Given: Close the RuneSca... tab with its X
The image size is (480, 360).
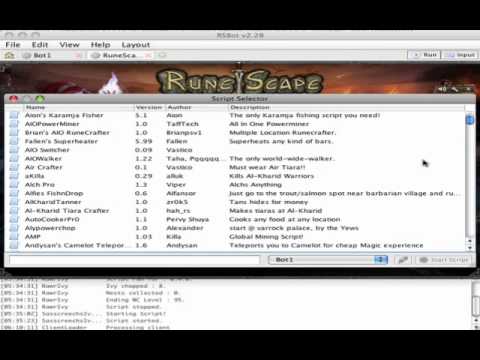Looking at the screenshot, I should tap(149, 55).
